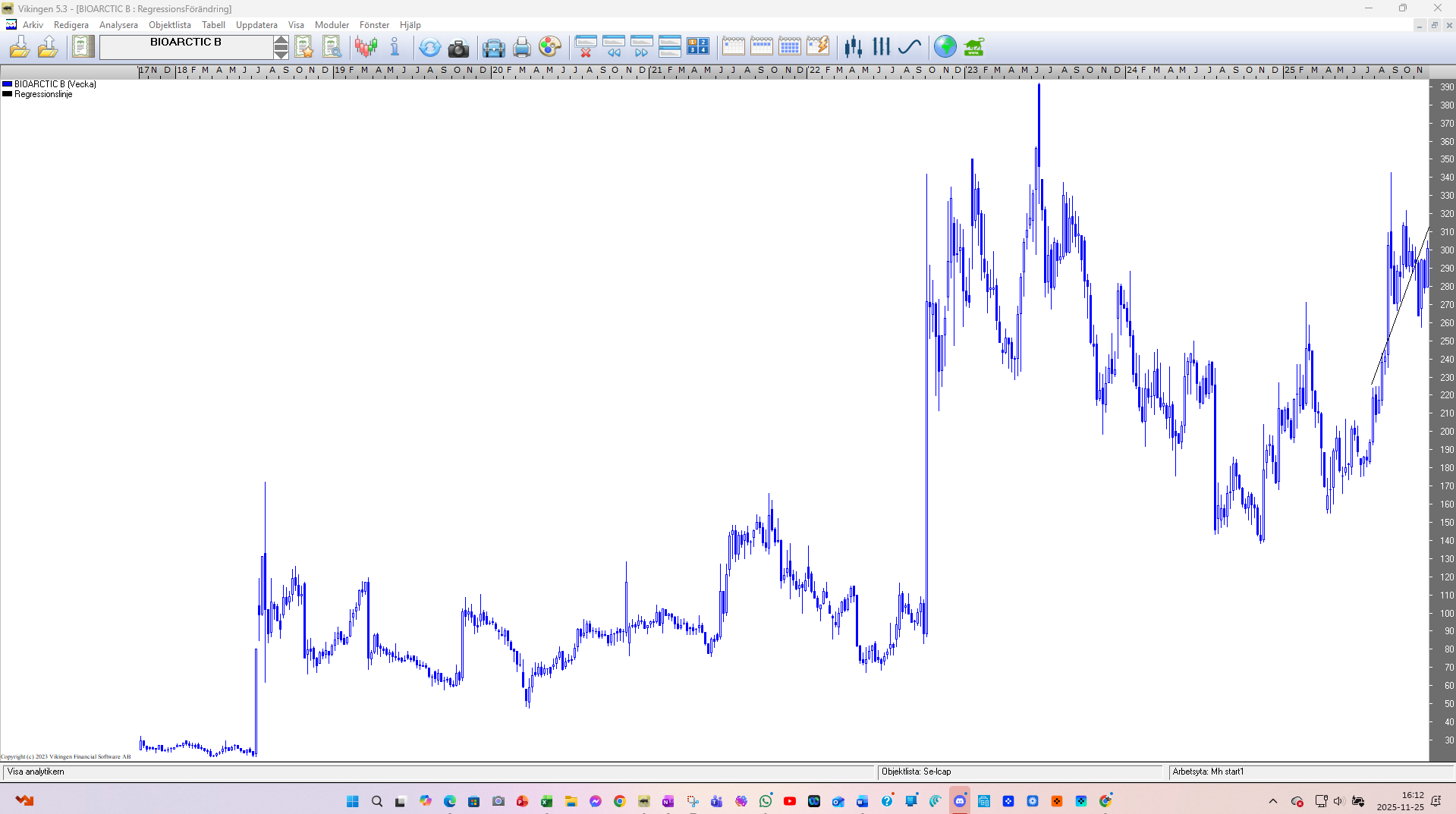This screenshot has height=814, width=1456.
Task: Open the color palette settings icon
Action: [549, 48]
